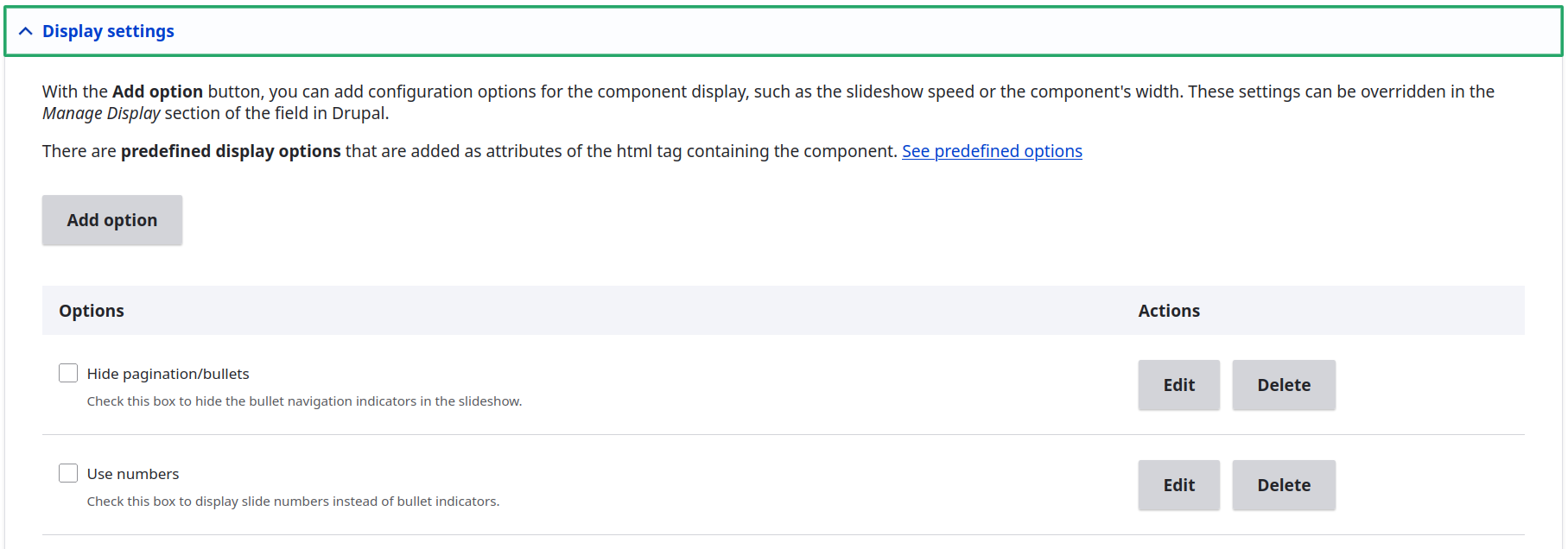
Task: Click the Actions column header
Action: 1168,310
